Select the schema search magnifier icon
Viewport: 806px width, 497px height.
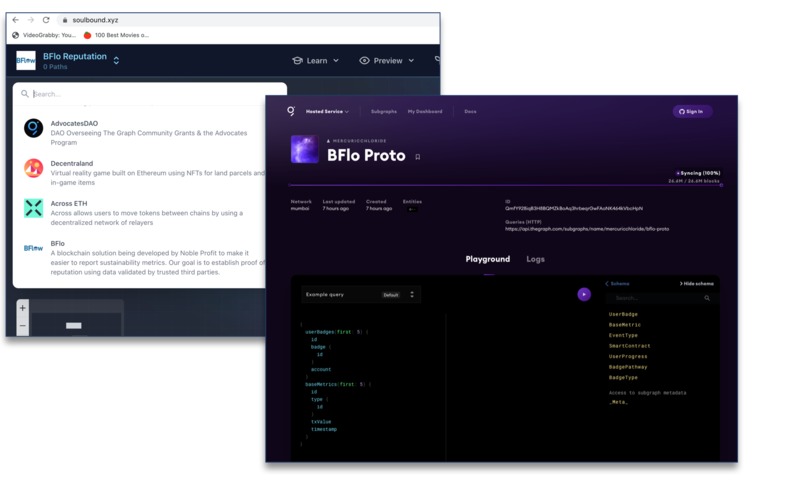coord(707,298)
